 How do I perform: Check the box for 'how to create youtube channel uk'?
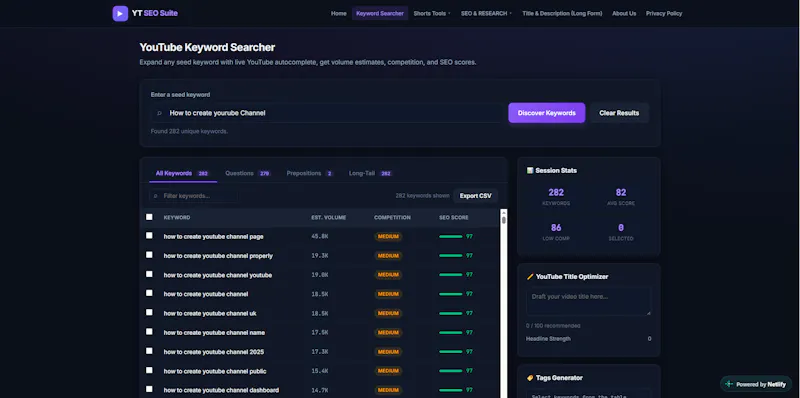click(149, 312)
